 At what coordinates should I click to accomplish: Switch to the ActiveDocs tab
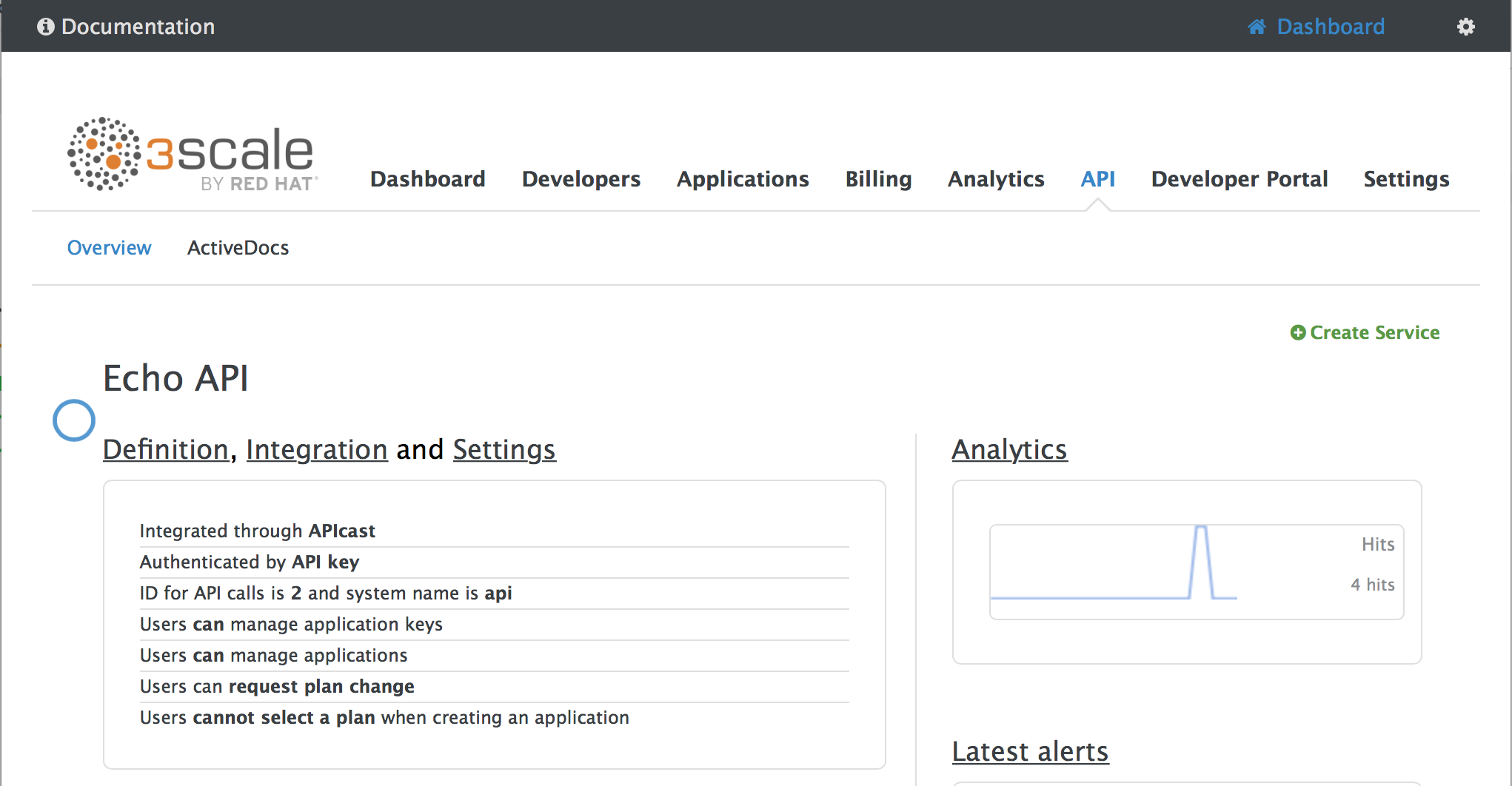(238, 248)
